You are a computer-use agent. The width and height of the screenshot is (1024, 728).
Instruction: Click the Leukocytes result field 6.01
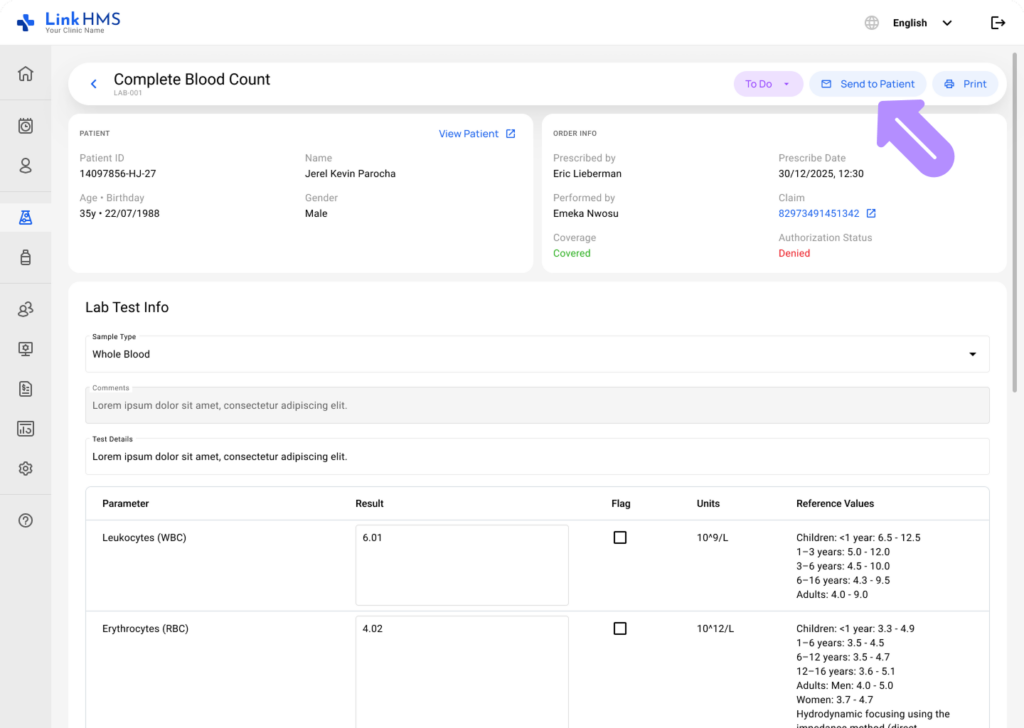462,565
